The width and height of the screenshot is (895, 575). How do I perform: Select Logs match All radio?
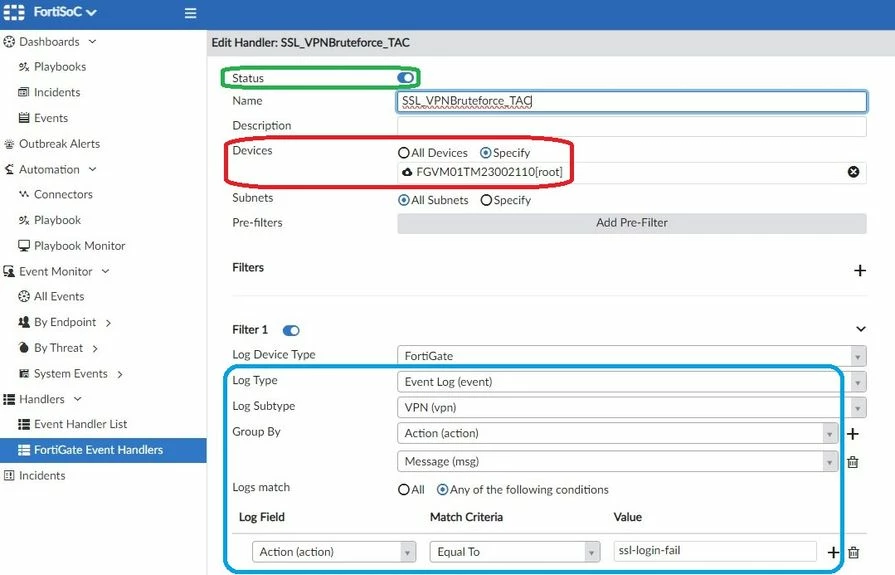(404, 490)
